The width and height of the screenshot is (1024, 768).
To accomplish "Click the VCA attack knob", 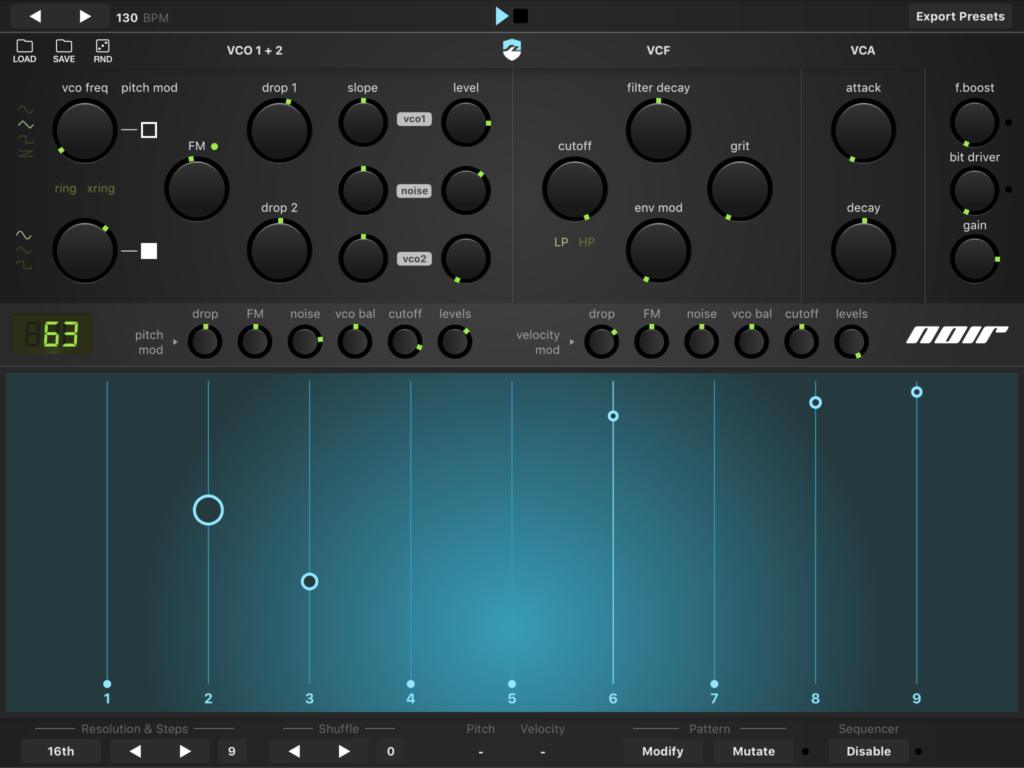I will (863, 130).
